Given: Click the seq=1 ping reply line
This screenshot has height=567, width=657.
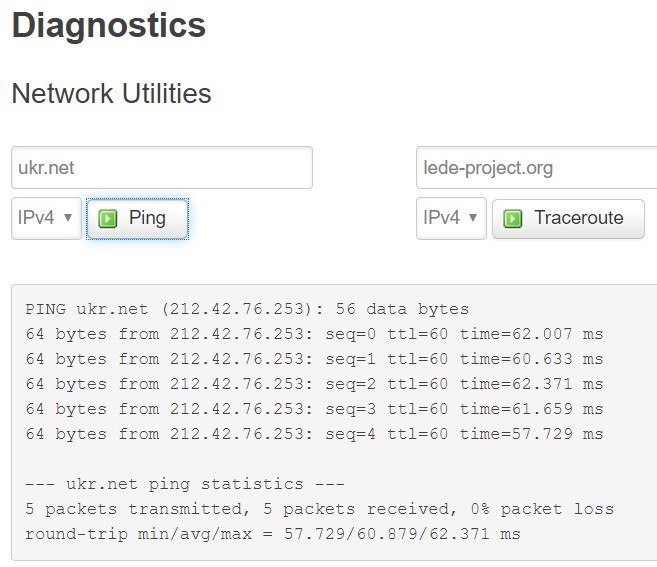Looking at the screenshot, I should 314,359.
